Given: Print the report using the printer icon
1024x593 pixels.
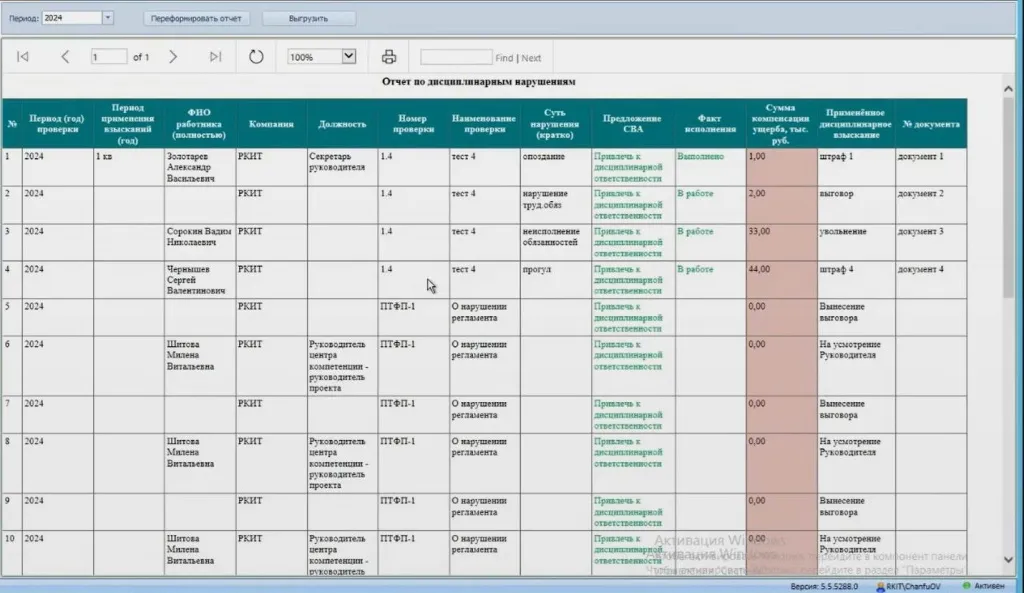Looking at the screenshot, I should 389,57.
